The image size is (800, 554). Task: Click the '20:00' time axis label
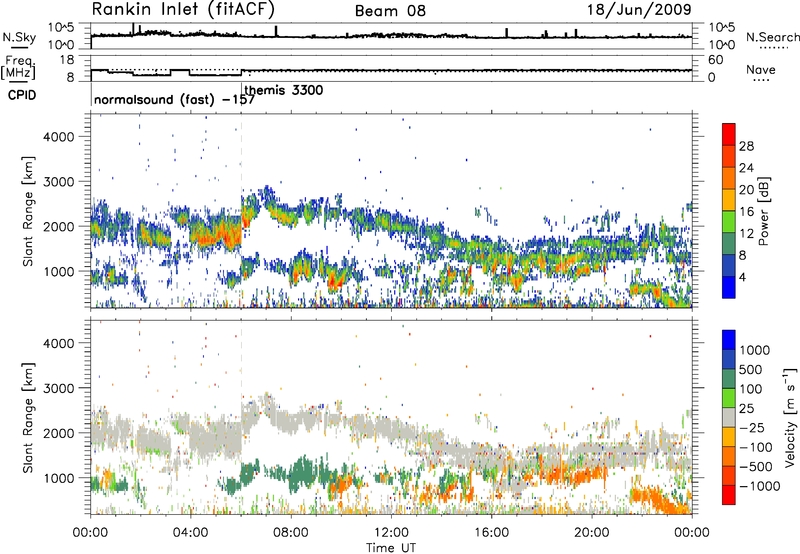click(x=591, y=533)
